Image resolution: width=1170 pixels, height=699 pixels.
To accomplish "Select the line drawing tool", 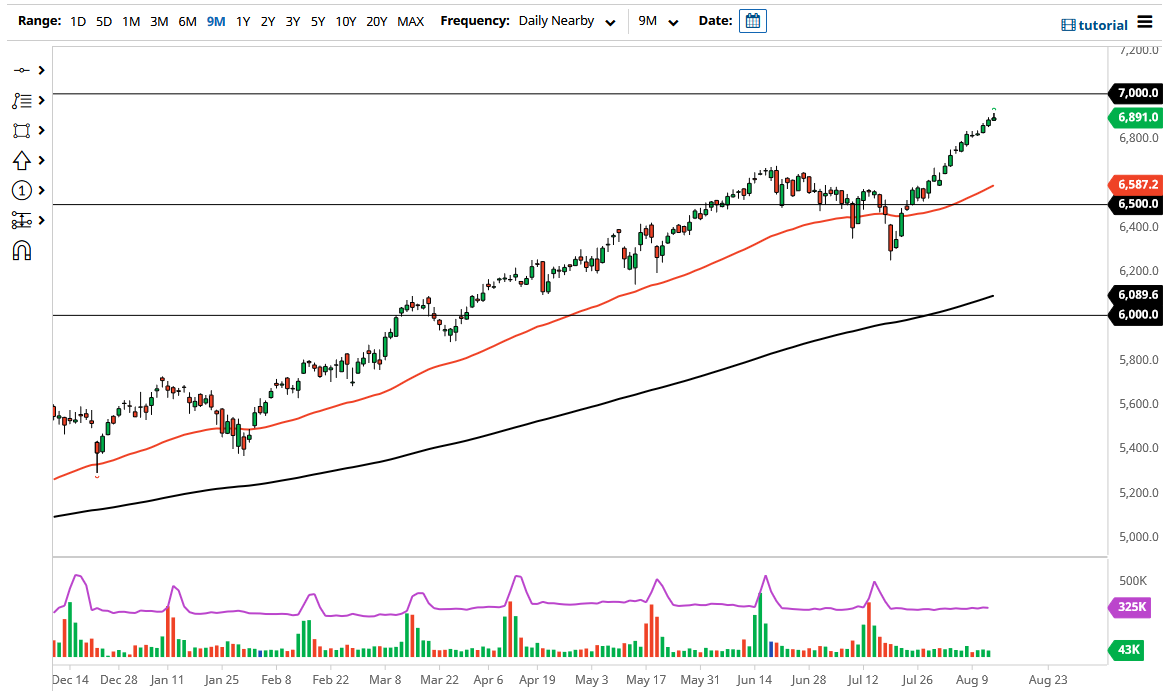I will (x=22, y=70).
